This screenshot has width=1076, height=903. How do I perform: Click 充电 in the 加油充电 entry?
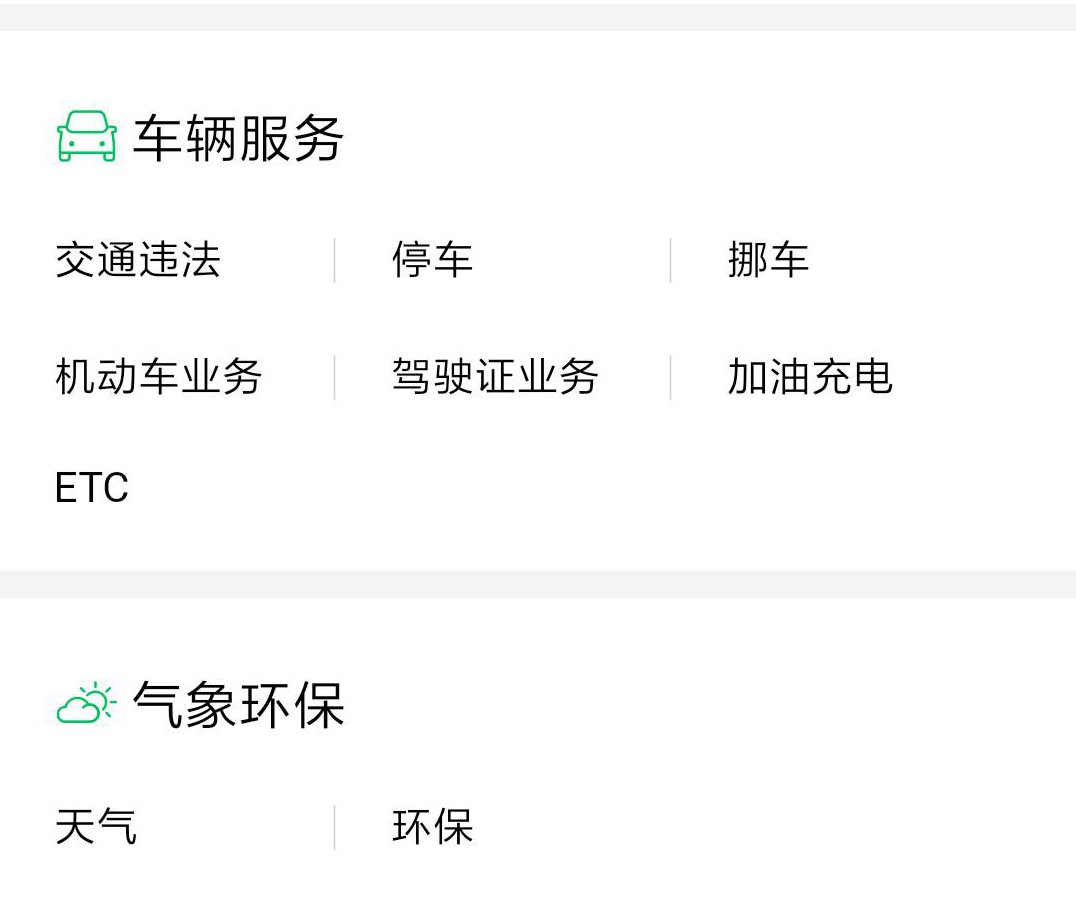[x=852, y=377]
